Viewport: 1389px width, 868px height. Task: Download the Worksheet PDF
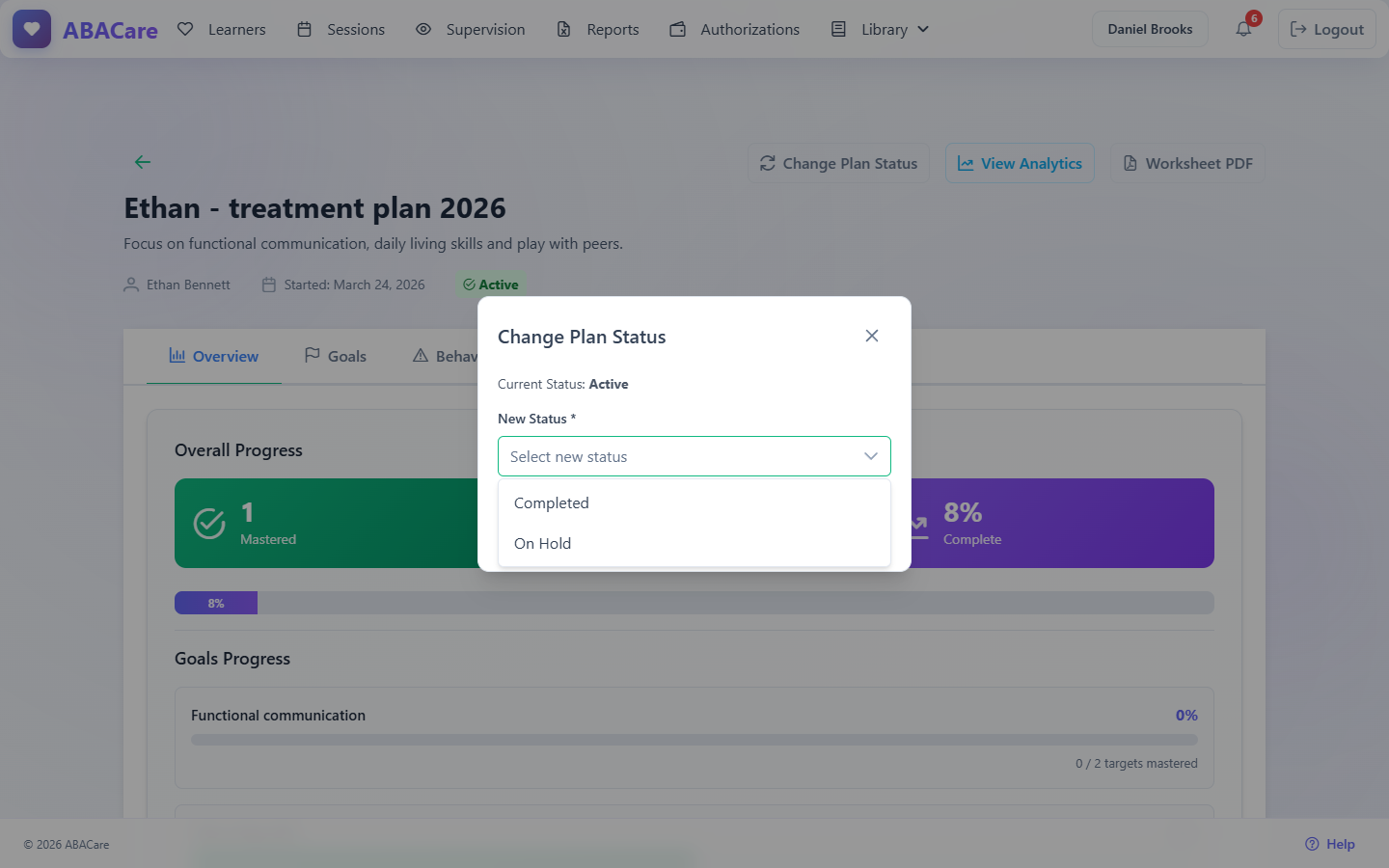click(x=1187, y=164)
